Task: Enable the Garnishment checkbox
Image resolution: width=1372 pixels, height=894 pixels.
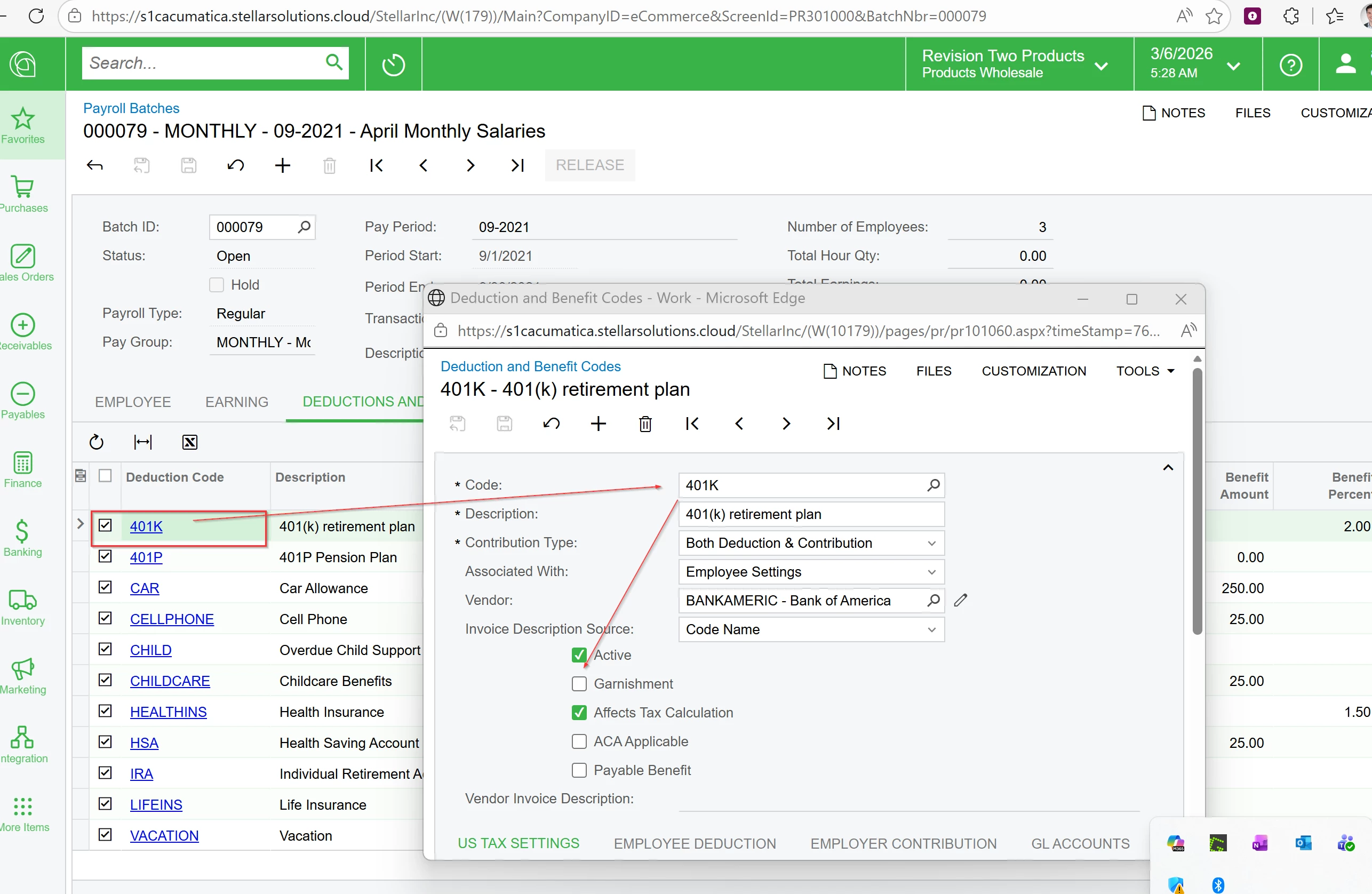Action: tap(579, 684)
